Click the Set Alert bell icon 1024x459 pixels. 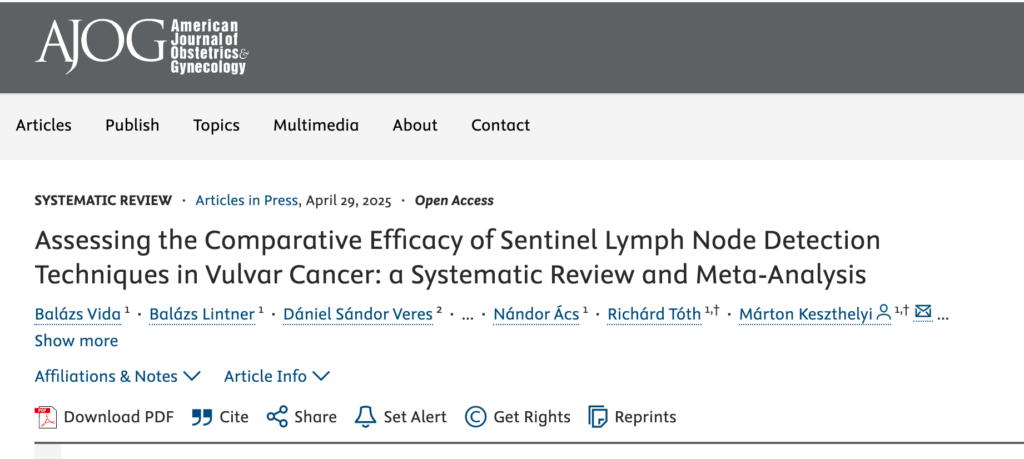365,417
